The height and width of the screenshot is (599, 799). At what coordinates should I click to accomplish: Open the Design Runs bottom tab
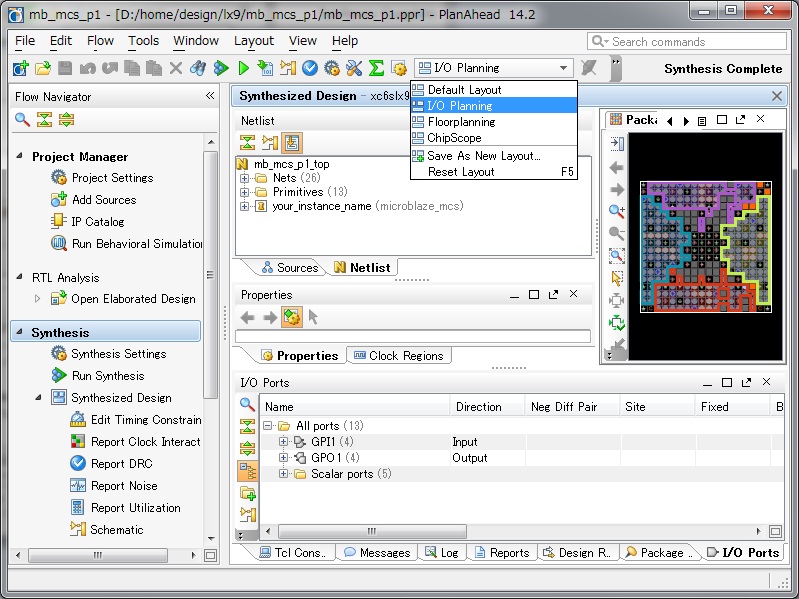[577, 553]
